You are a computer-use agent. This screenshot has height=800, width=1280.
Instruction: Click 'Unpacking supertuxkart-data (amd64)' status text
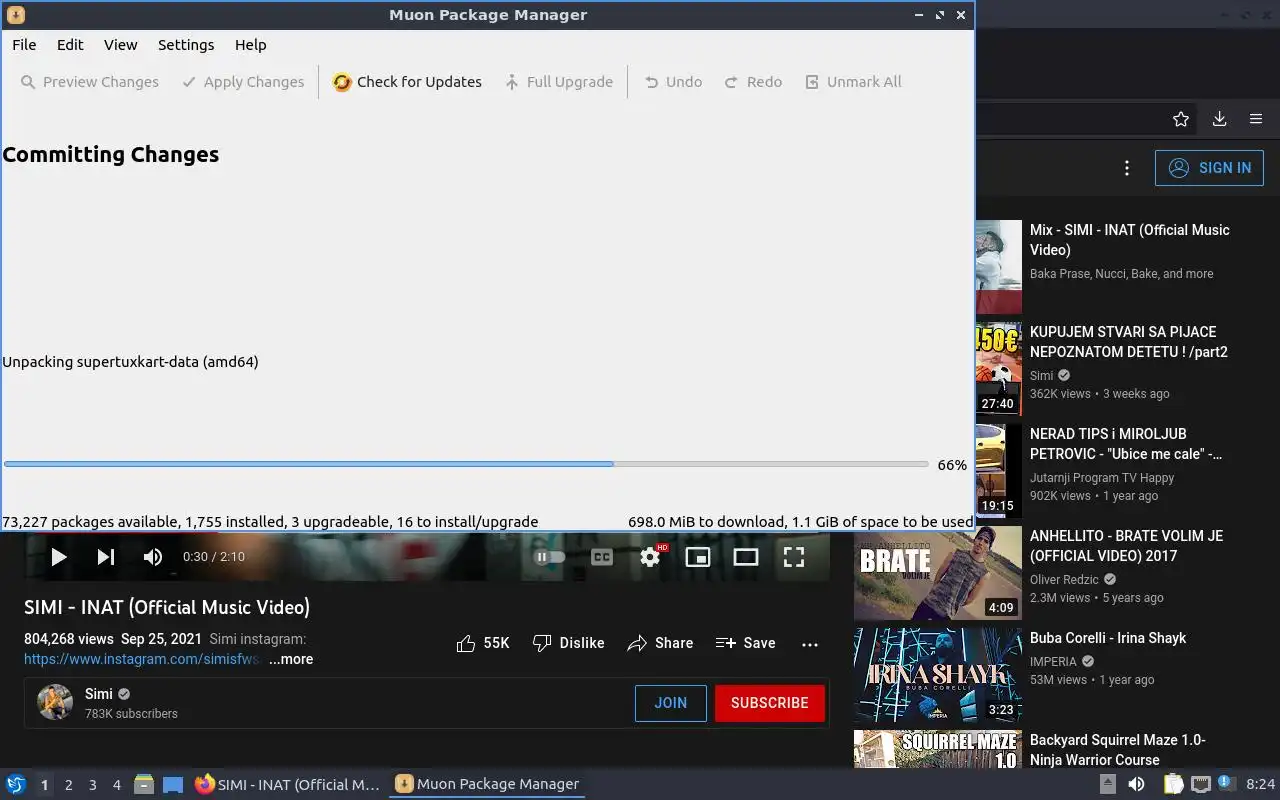point(130,362)
